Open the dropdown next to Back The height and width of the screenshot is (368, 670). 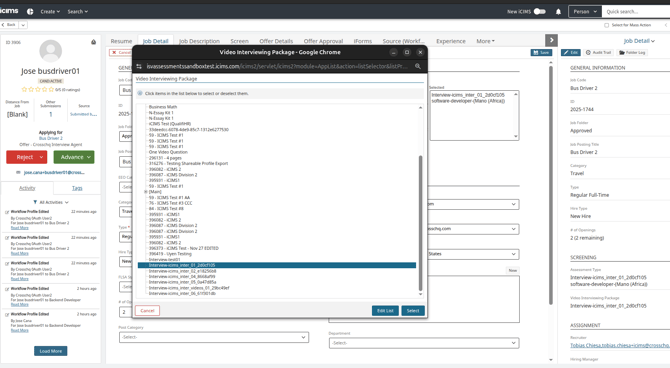click(23, 25)
